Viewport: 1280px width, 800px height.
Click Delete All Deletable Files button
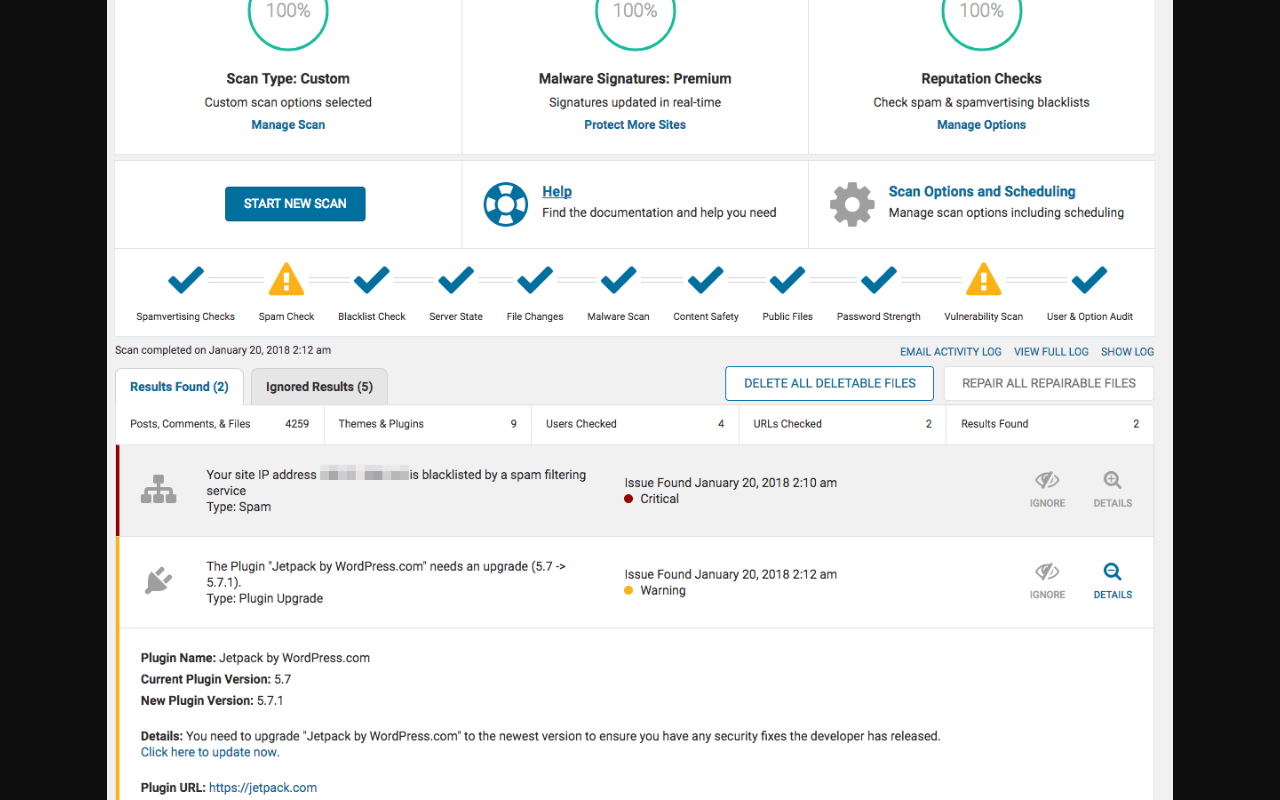tap(829, 383)
